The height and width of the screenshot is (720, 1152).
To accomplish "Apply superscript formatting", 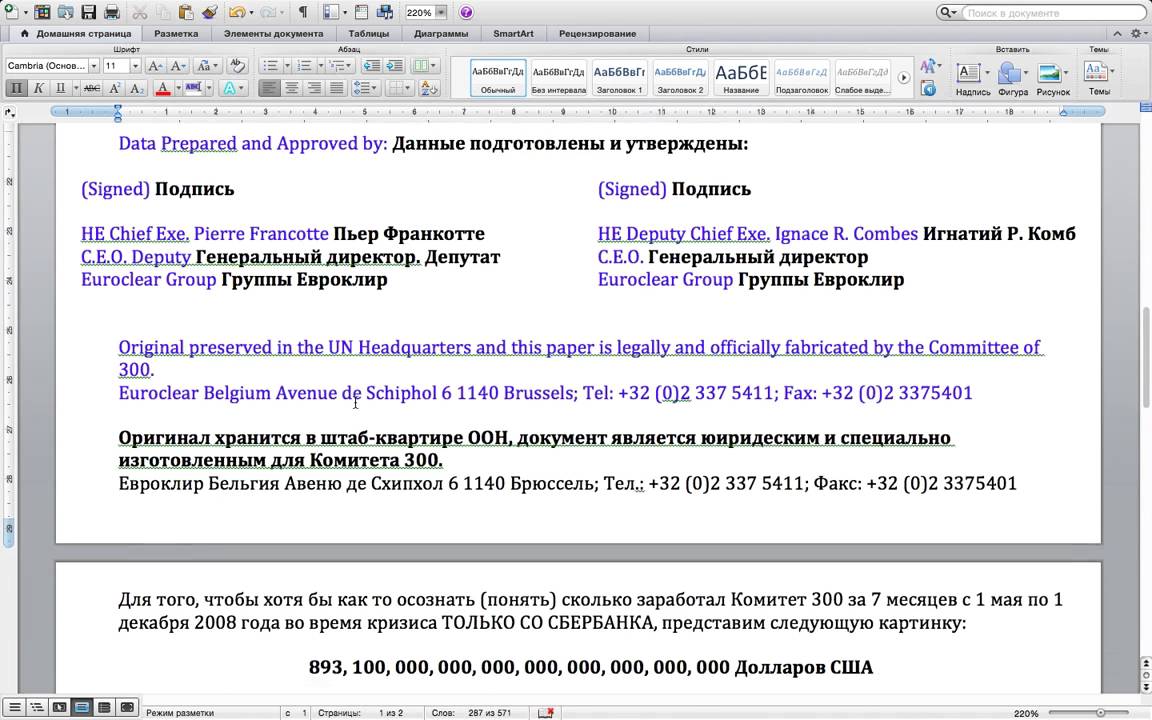I will pyautogui.click(x=115, y=88).
